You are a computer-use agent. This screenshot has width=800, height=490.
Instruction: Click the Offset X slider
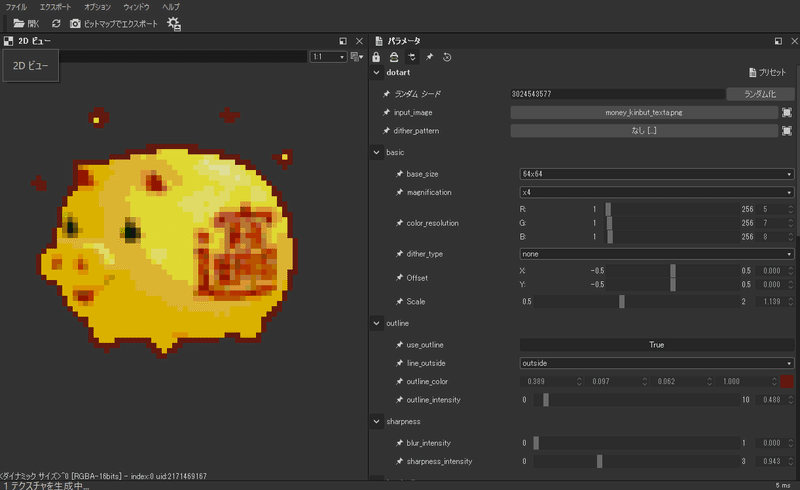[x=672, y=271]
